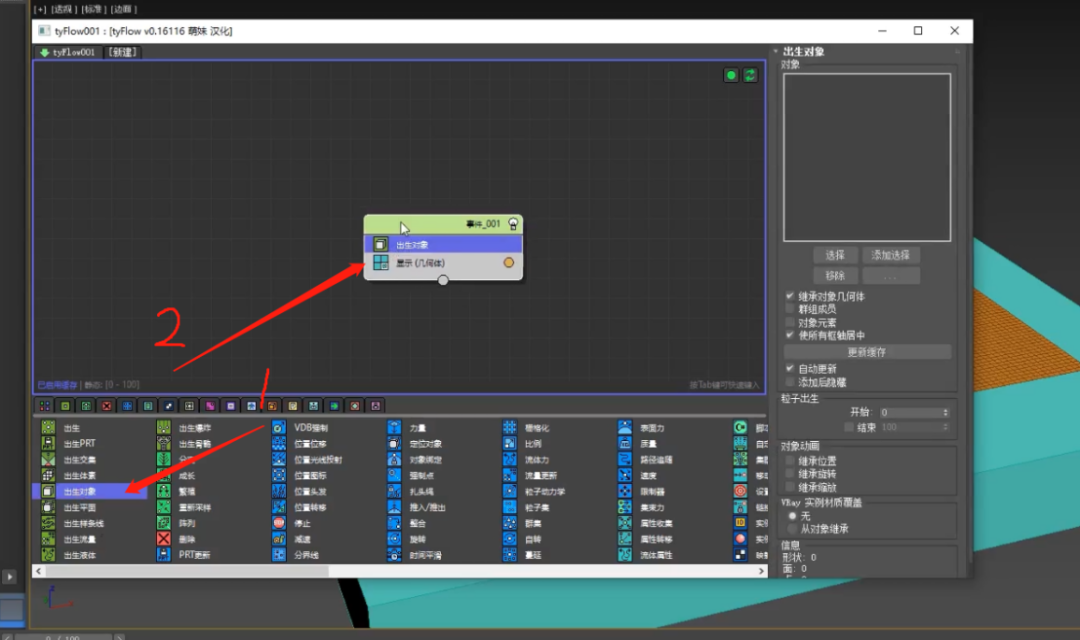Select the 出生 (Birth) operator icon
Image resolution: width=1080 pixels, height=640 pixels.
47,425
